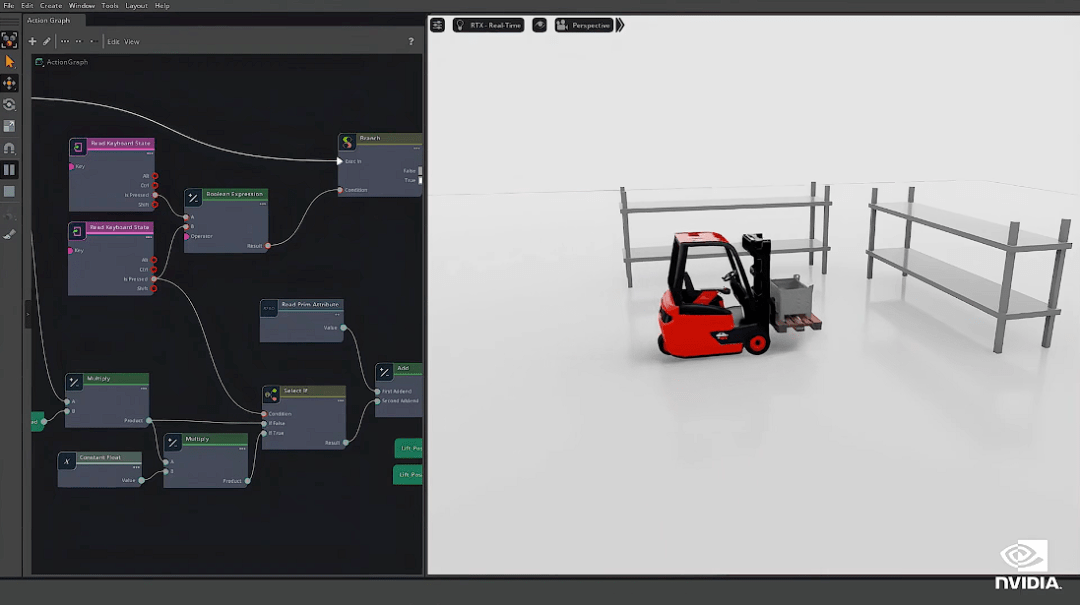Image resolution: width=1080 pixels, height=605 pixels.
Task: Open the Window menu
Action: pyautogui.click(x=82, y=6)
